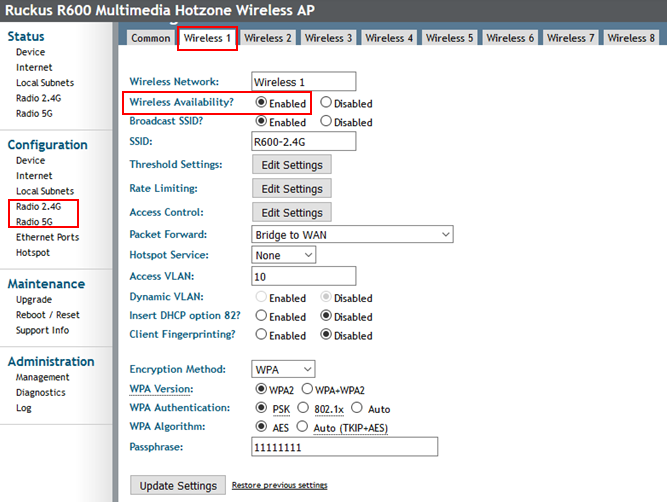The width and height of the screenshot is (667, 502).
Task: Open Status Local Subnets page
Action: point(45,83)
